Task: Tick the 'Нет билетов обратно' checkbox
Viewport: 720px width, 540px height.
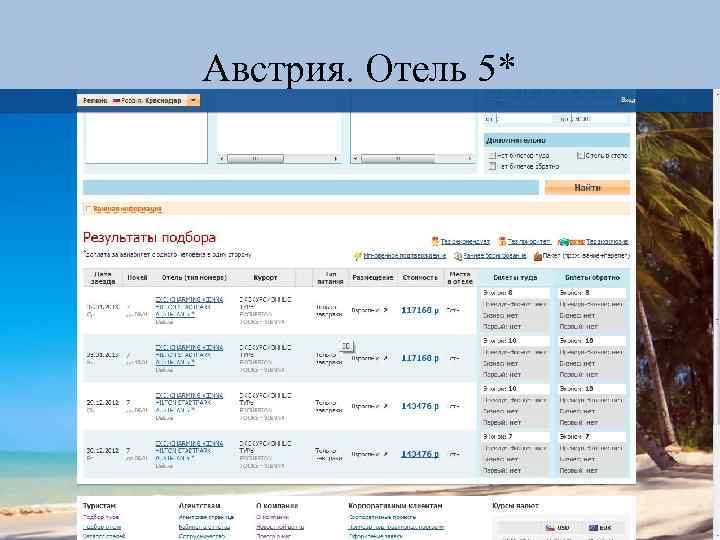Action: click(x=493, y=166)
